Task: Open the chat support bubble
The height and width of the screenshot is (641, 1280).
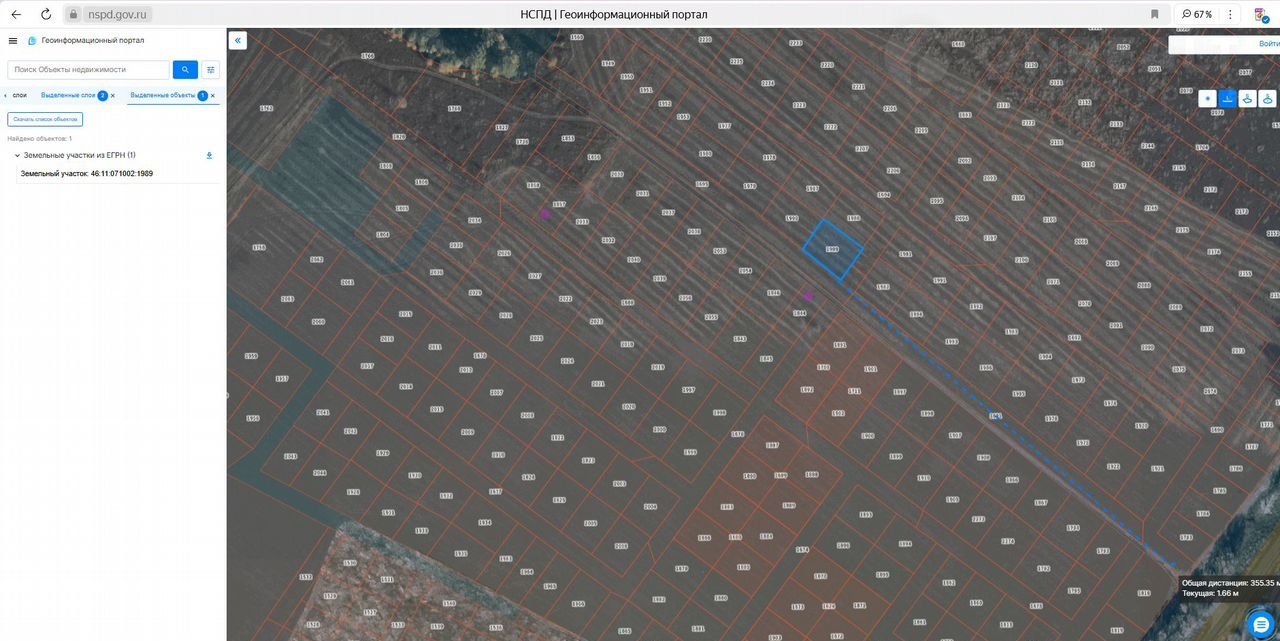Action: coord(1261,623)
